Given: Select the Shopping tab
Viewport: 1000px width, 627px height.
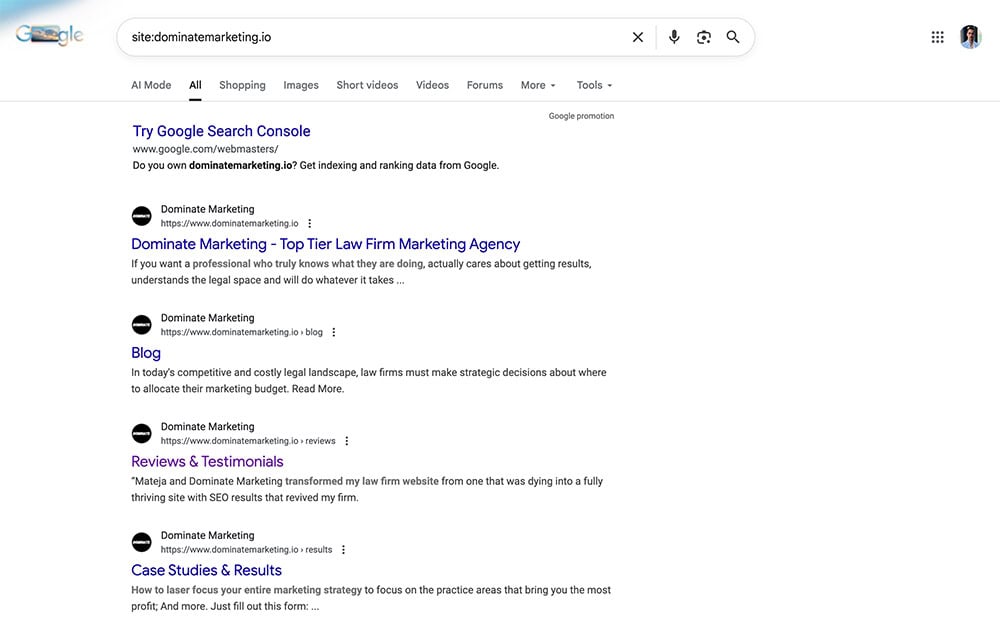Looking at the screenshot, I should 242,85.
